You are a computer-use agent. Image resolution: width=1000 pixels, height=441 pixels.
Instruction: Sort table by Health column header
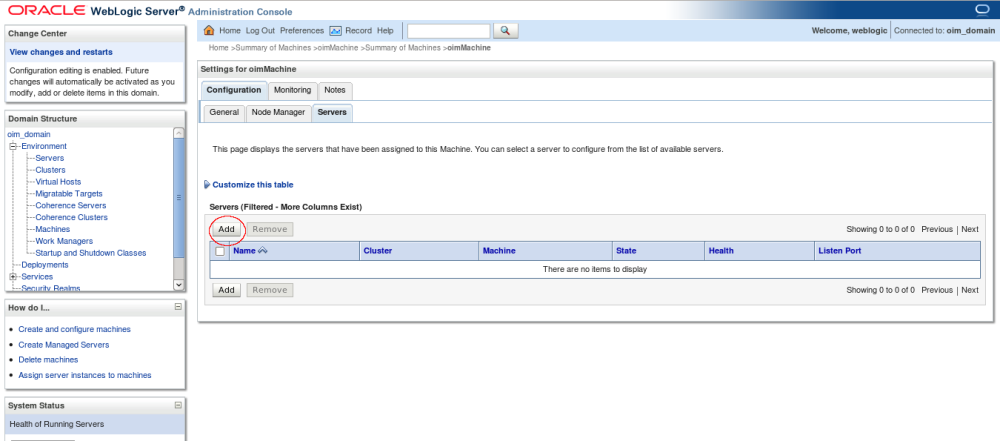(721, 251)
